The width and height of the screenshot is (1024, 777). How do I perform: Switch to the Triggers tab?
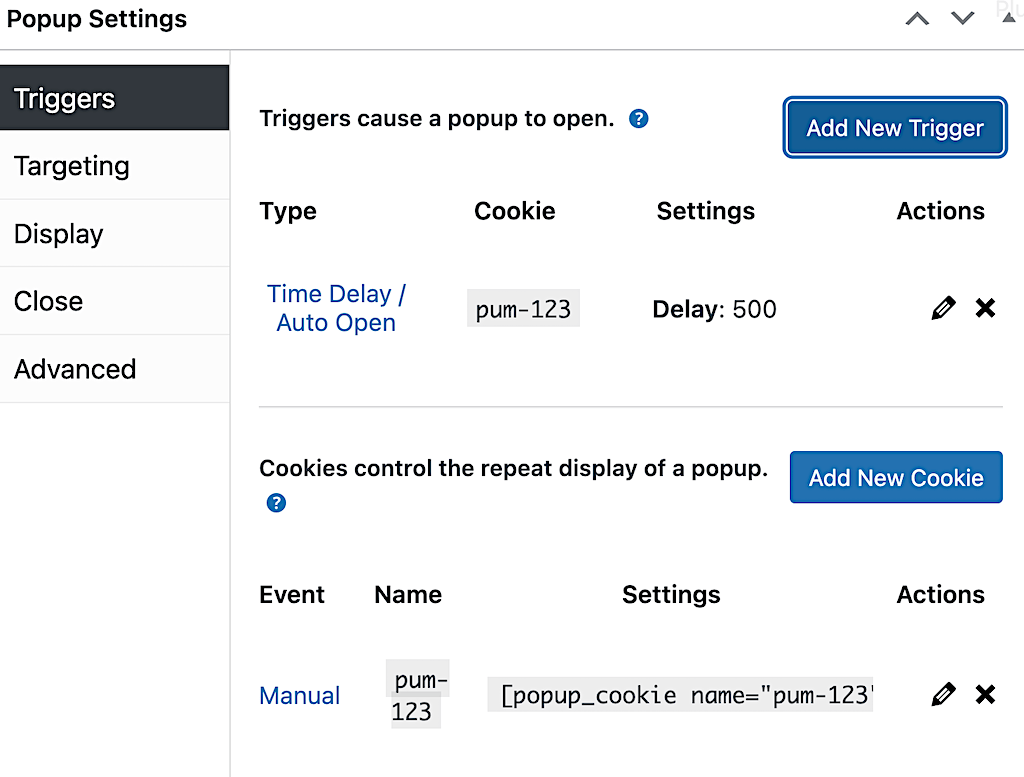tap(114, 98)
